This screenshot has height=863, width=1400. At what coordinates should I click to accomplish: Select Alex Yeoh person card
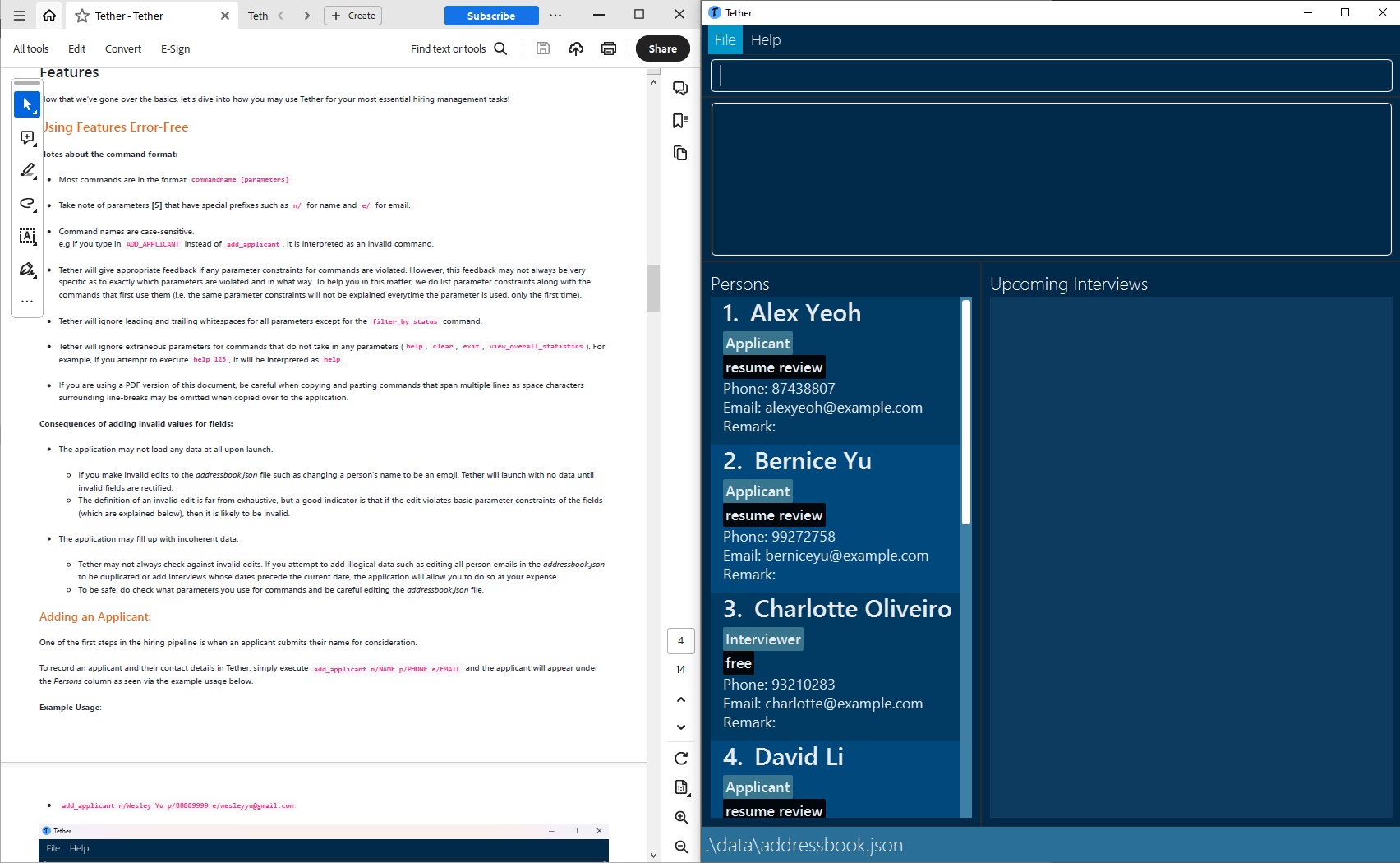pyautogui.click(x=835, y=370)
